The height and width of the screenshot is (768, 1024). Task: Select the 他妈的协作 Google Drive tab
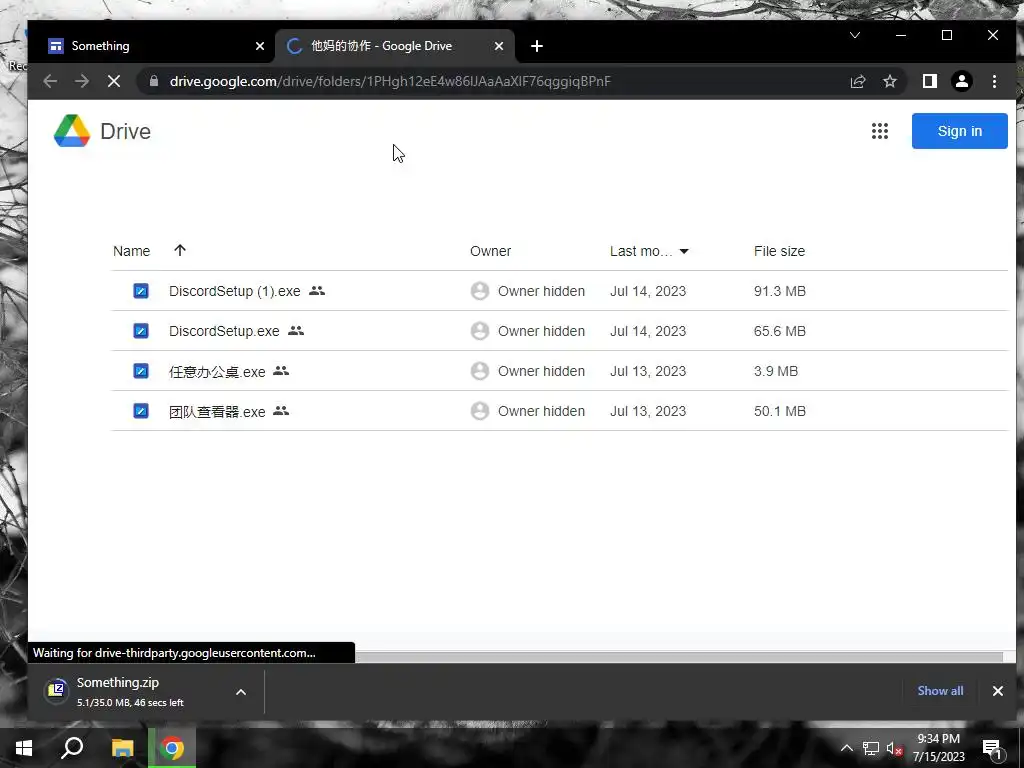(x=395, y=46)
